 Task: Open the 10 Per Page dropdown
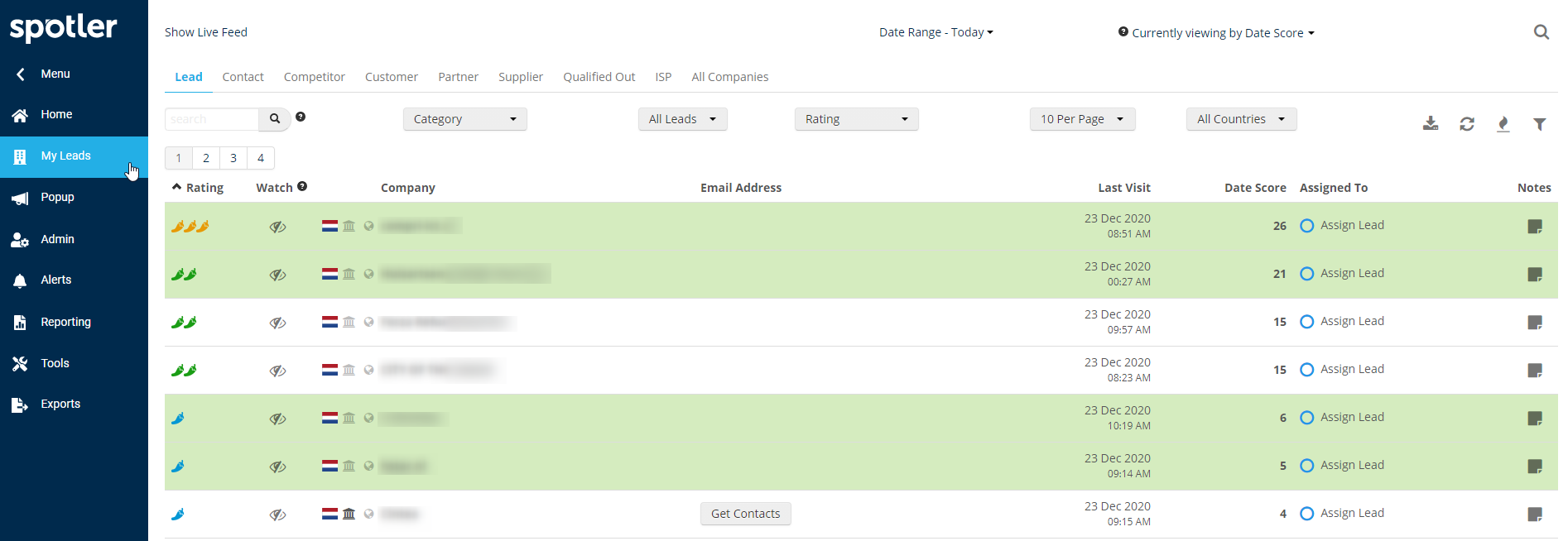[1081, 119]
